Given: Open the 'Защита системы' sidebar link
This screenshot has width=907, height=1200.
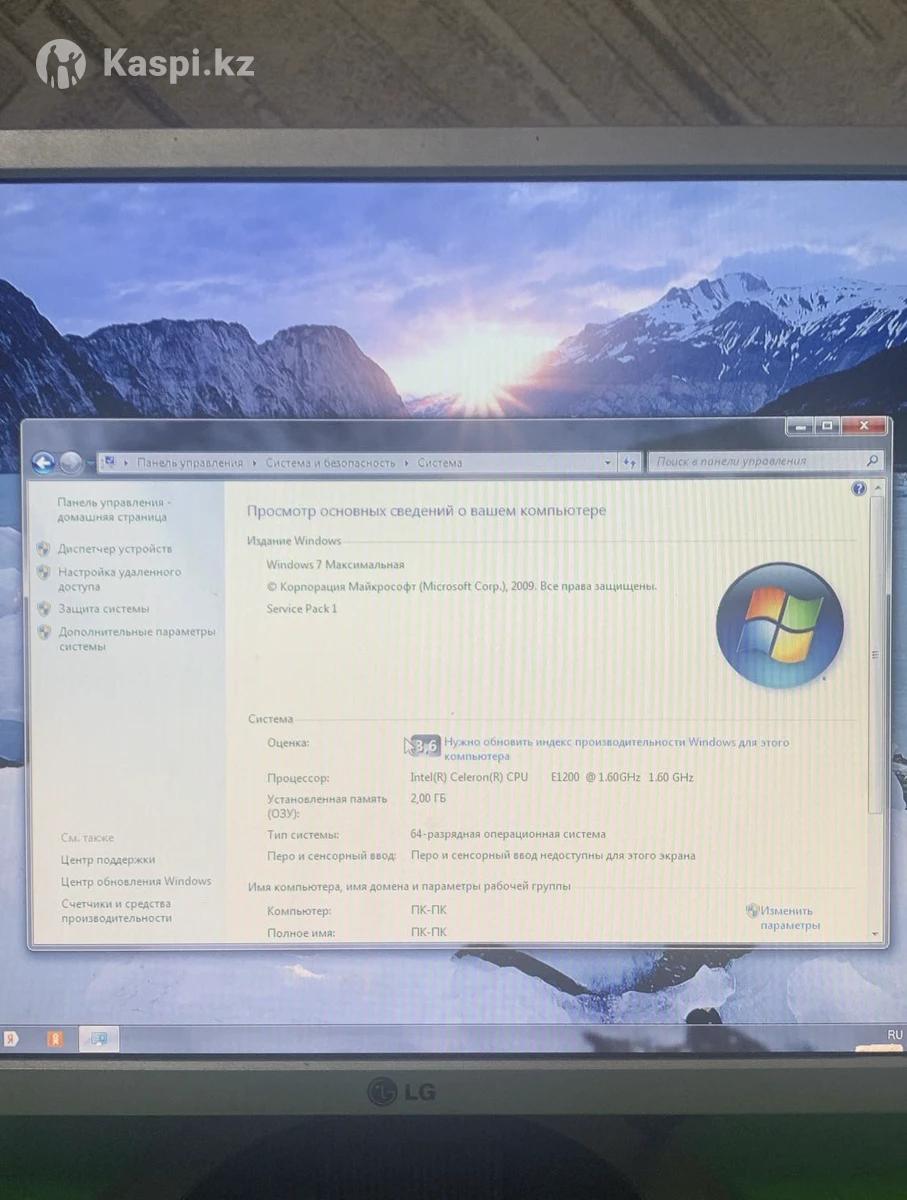Looking at the screenshot, I should (103, 609).
